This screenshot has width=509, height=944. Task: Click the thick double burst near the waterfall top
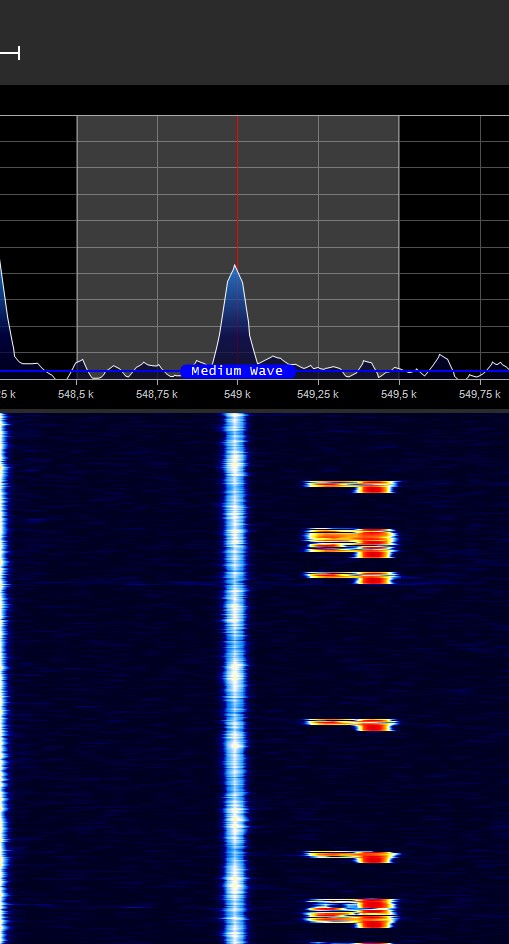coord(352,542)
